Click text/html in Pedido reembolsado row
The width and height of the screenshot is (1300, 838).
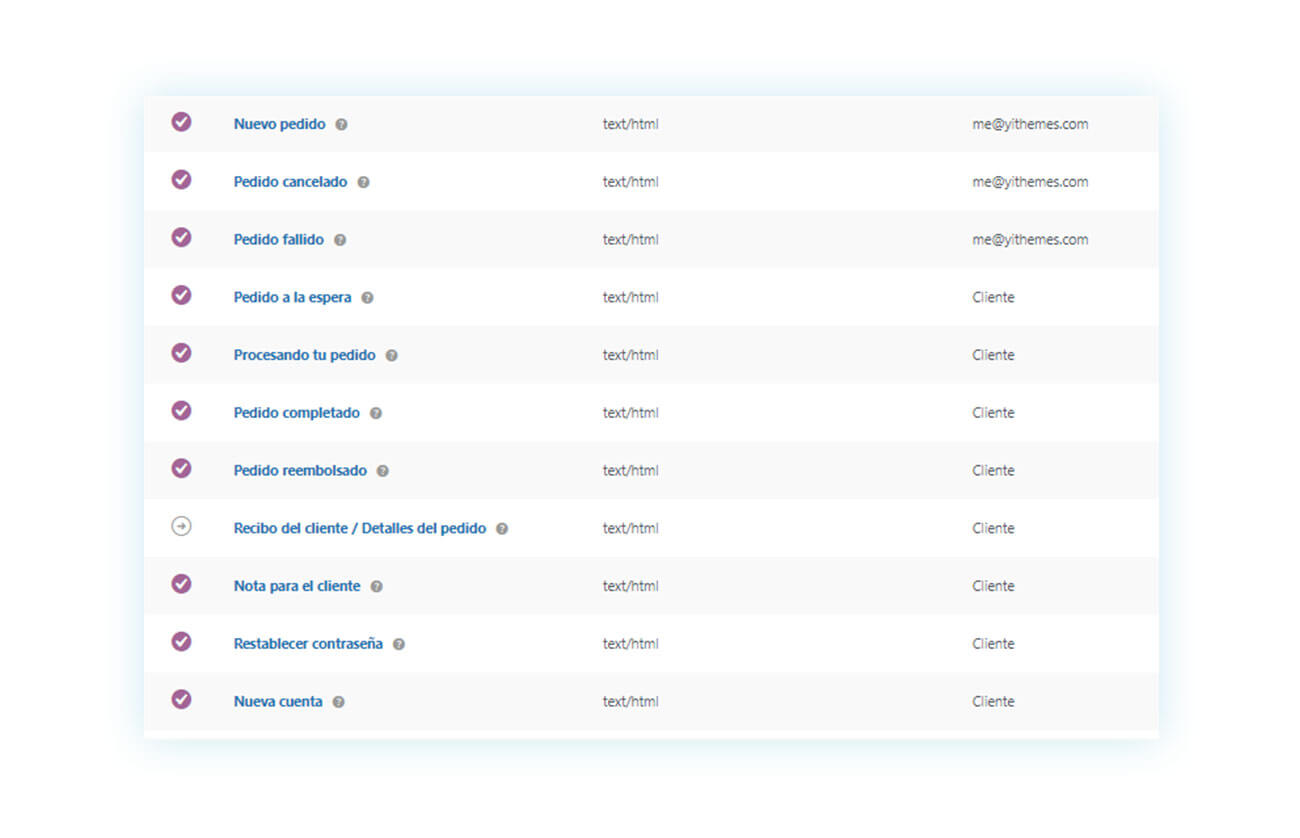point(631,471)
